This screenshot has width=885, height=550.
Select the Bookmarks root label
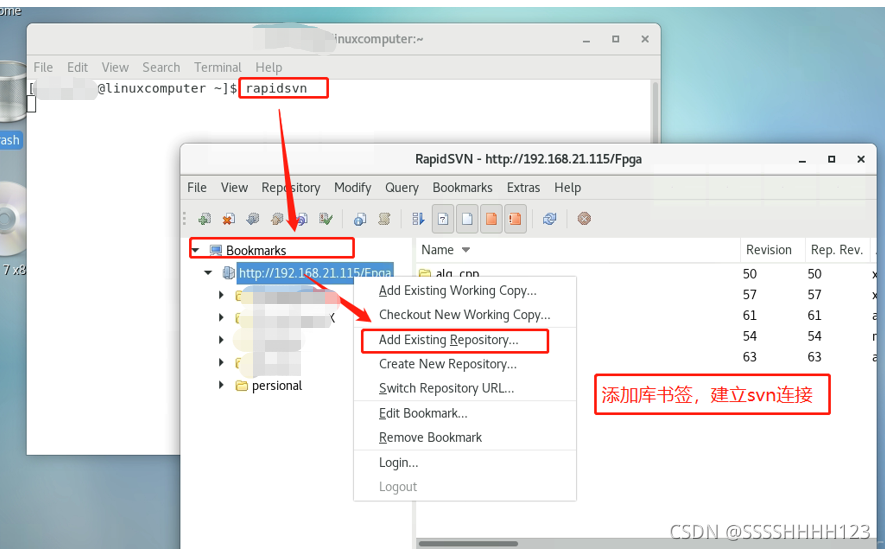[x=256, y=250]
